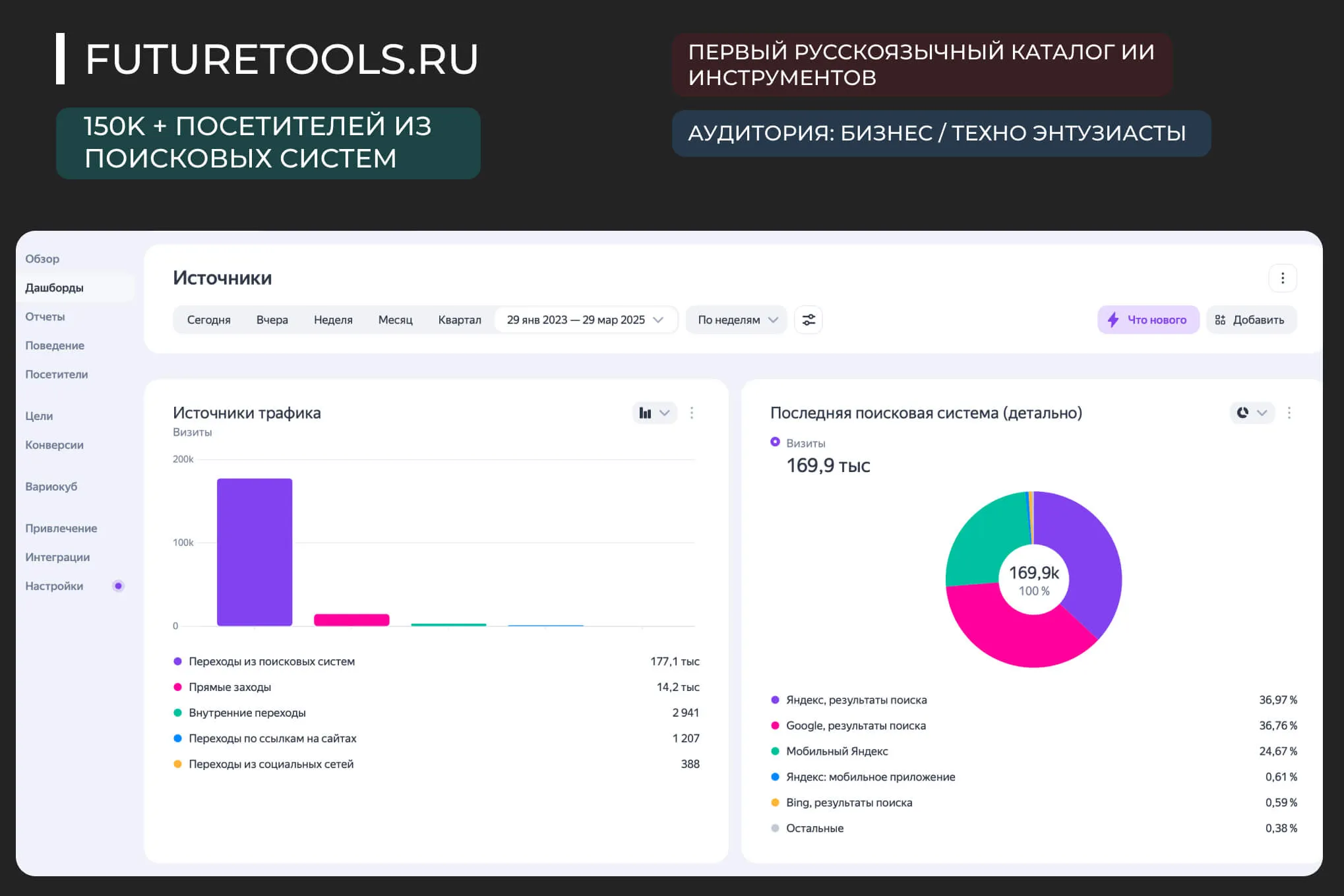This screenshot has height=896, width=1344.
Task: Click the purple color dot beside Яндекс legend
Action: pos(774,700)
